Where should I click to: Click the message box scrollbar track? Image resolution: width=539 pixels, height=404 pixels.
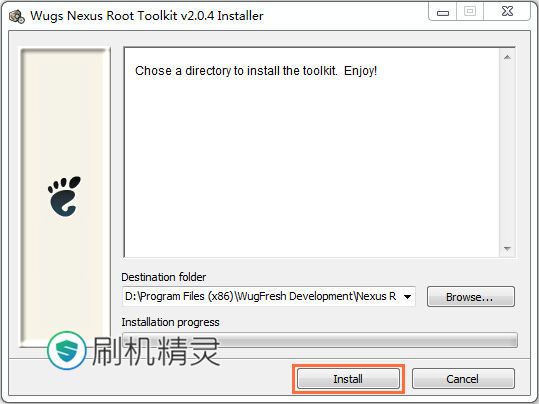click(507, 153)
